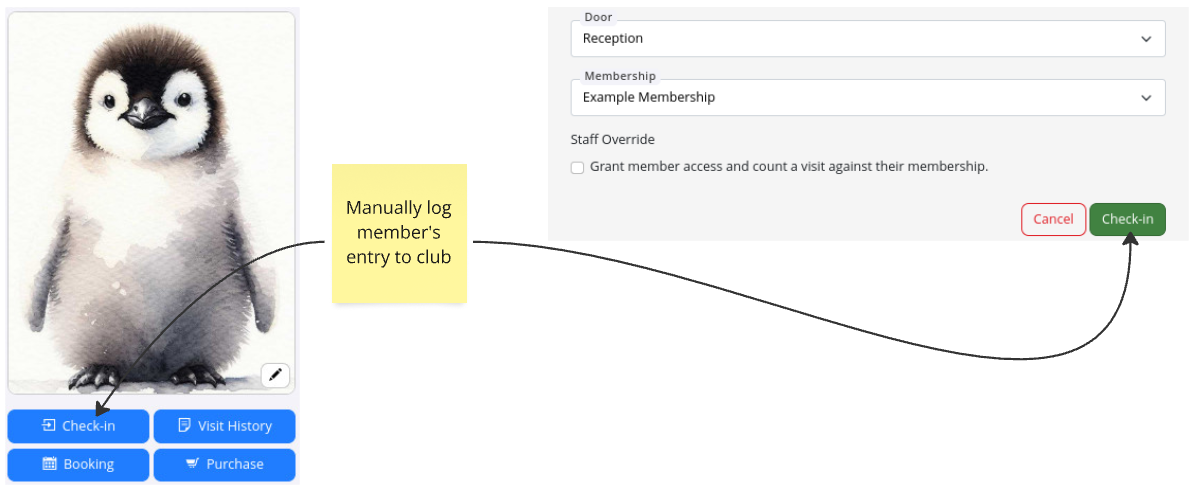Confirm with the green Check-in button
The image size is (1201, 487).
coord(1127,219)
